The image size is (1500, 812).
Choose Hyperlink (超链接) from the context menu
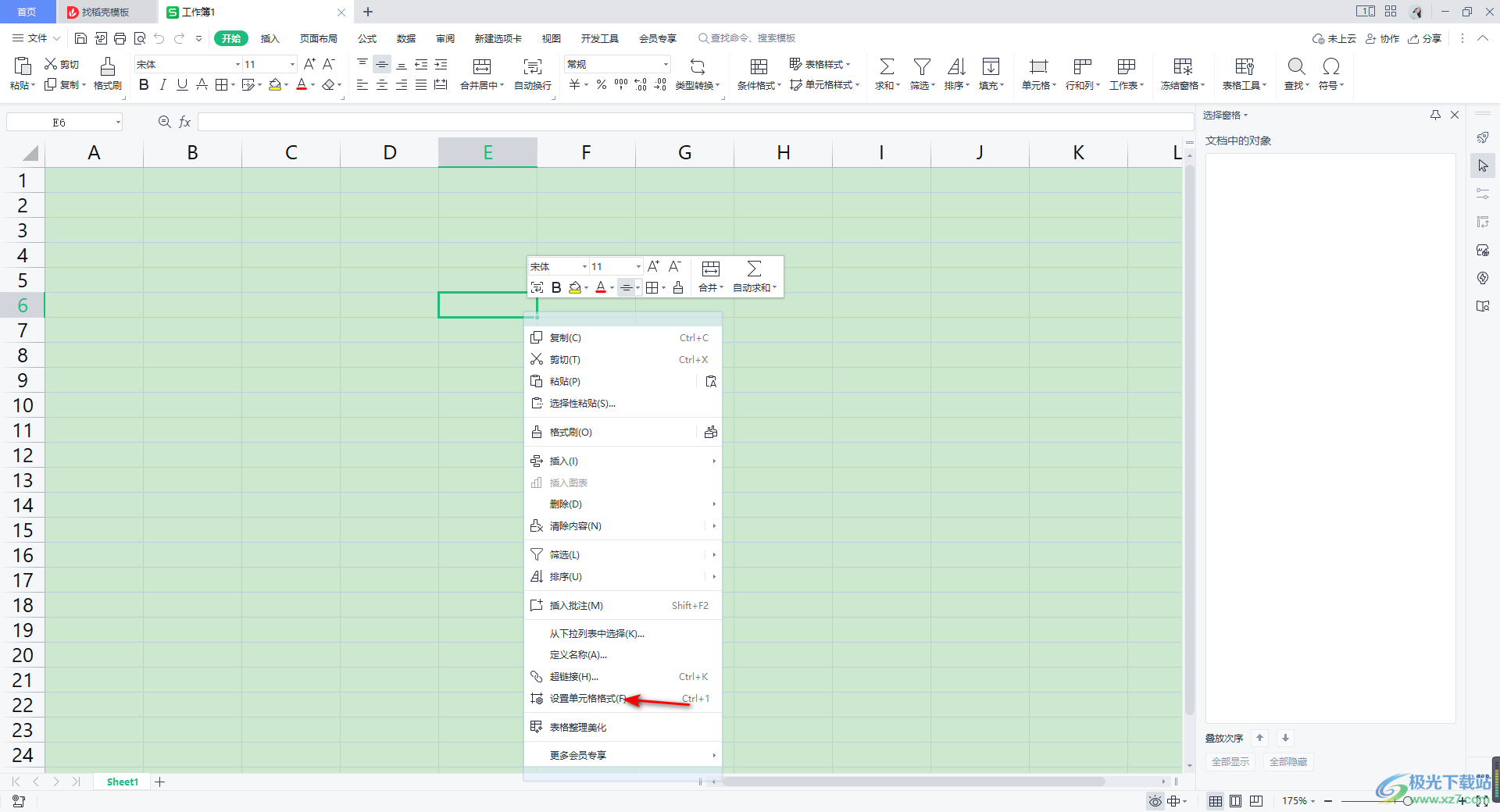623,677
